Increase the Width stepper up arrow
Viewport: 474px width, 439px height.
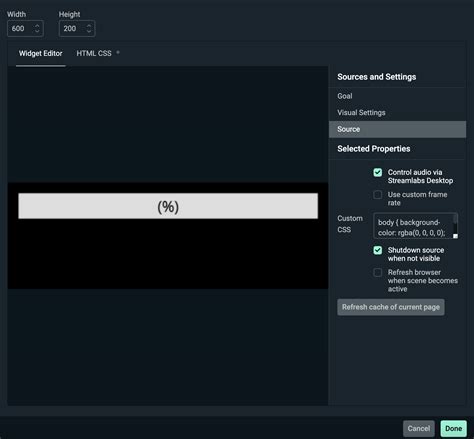point(37,25)
